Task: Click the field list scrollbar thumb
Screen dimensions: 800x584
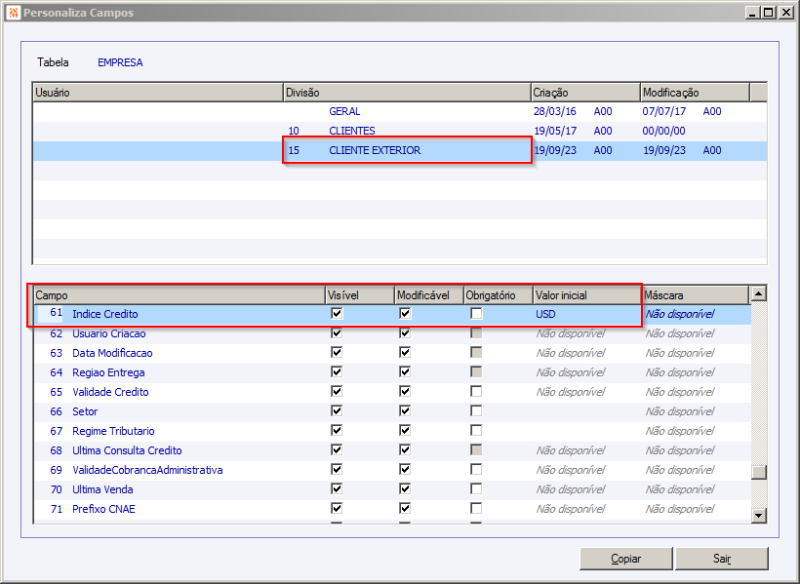Action: 759,472
